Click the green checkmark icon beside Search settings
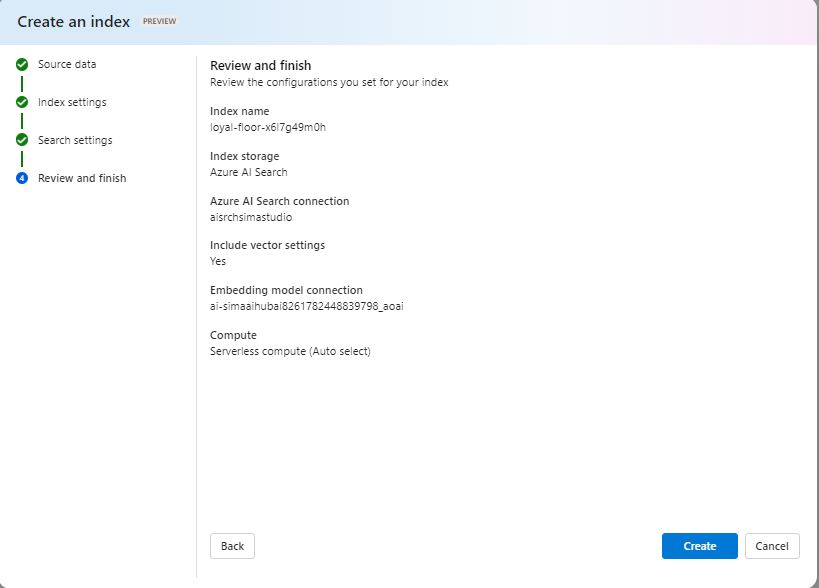The image size is (819, 588). click(x=22, y=140)
